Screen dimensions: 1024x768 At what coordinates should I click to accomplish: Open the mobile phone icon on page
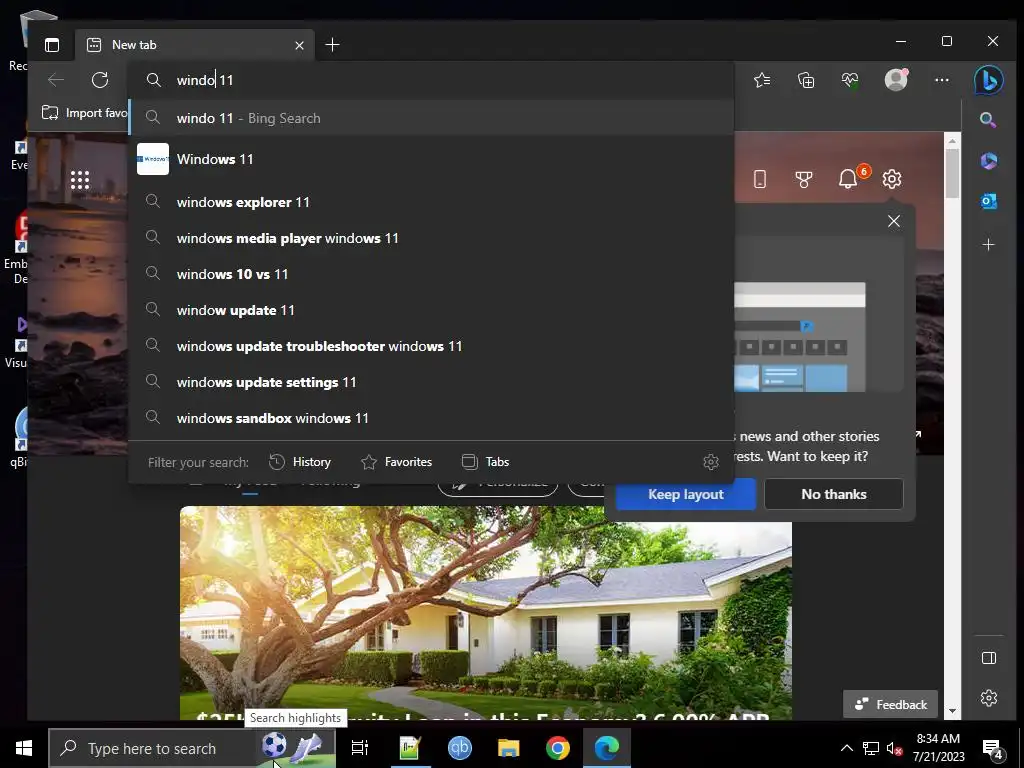pyautogui.click(x=760, y=179)
